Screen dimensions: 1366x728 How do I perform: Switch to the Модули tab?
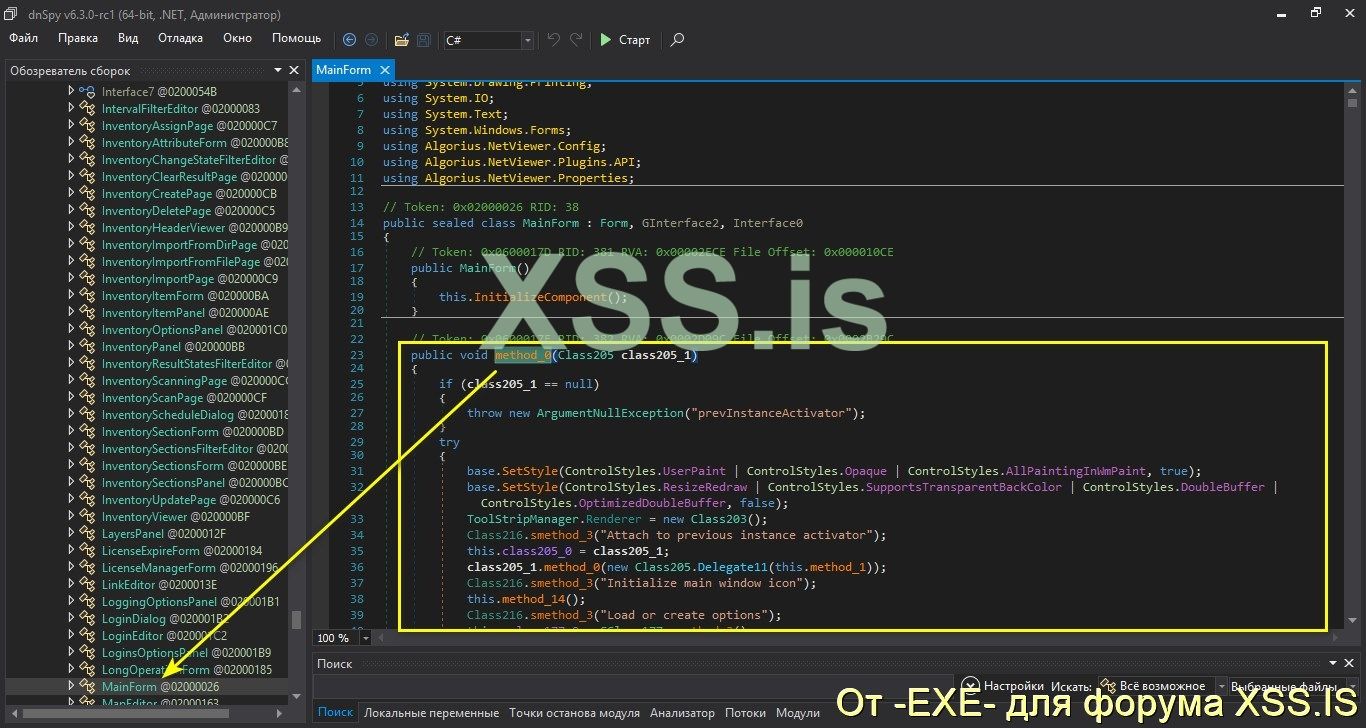pyautogui.click(x=798, y=713)
